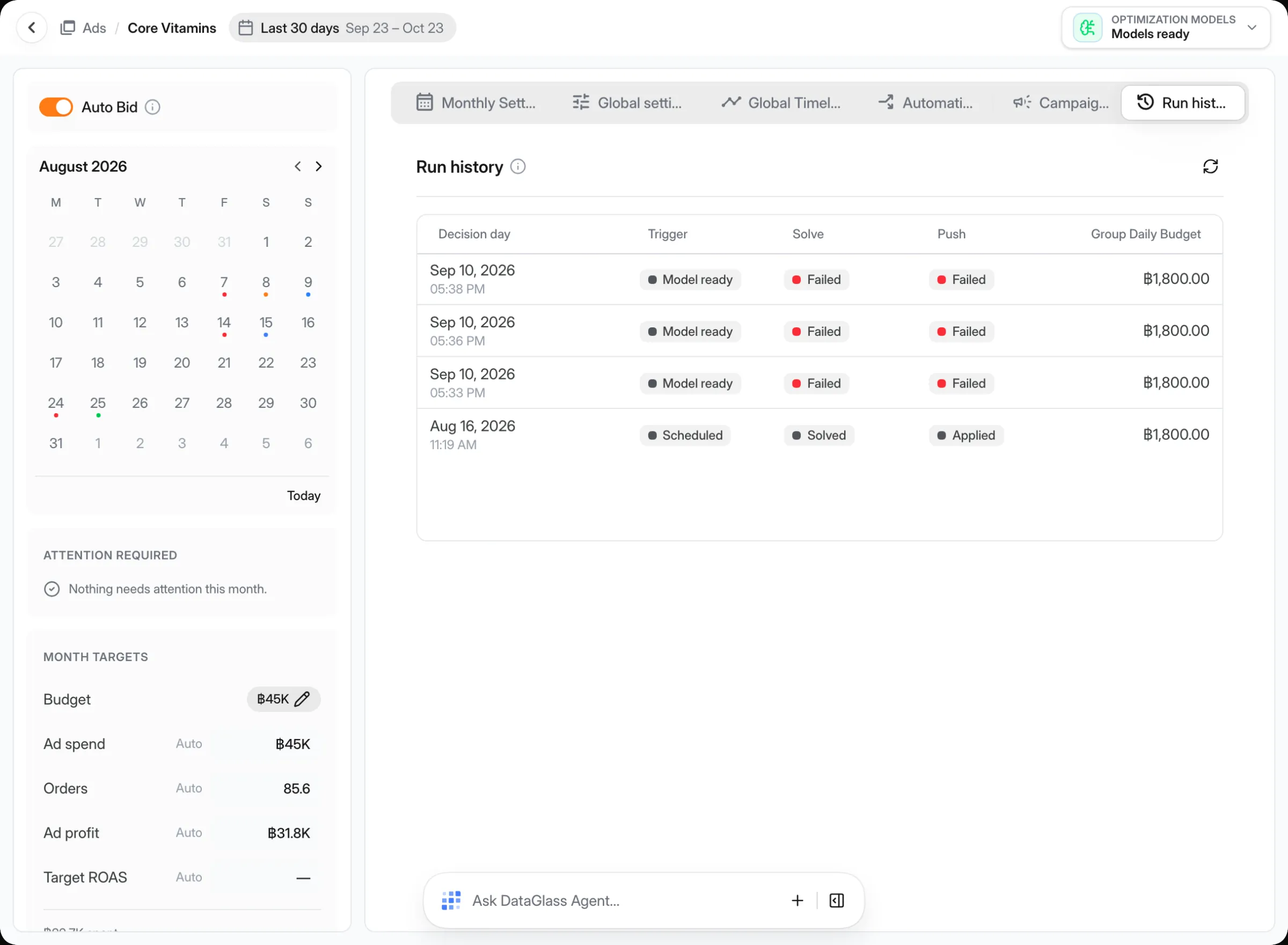1288x945 pixels.
Task: Click the Ads breadcrumb icon
Action: (x=68, y=27)
